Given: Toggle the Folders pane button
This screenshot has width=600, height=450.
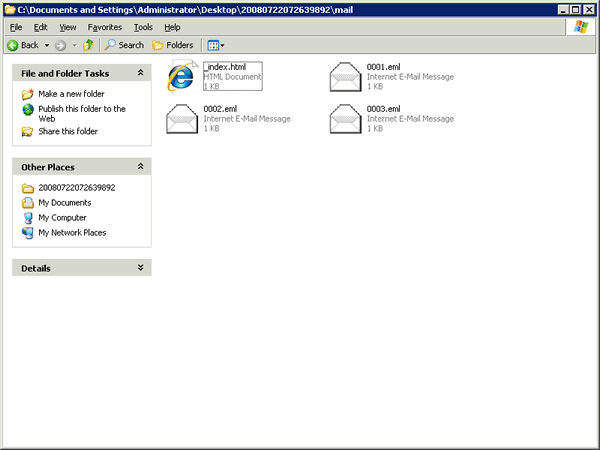Looking at the screenshot, I should tap(173, 45).
